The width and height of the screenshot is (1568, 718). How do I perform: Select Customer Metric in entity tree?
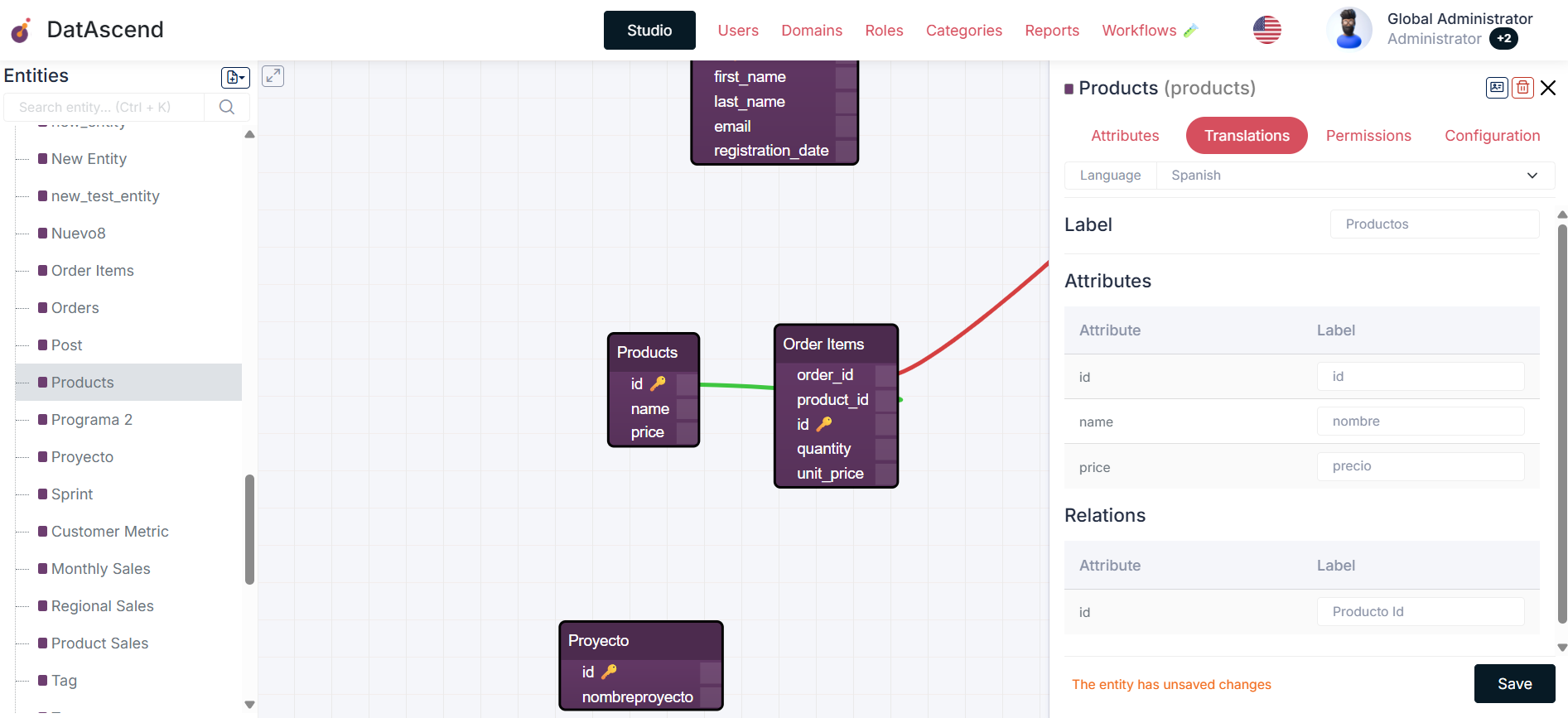tap(109, 532)
